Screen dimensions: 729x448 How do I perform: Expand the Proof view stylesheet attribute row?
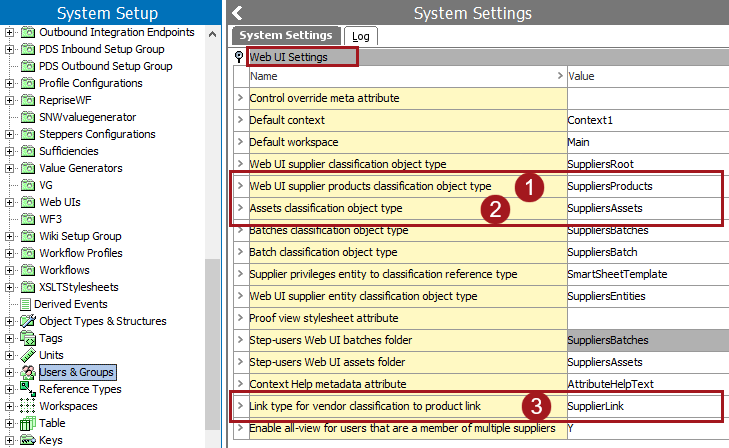[x=240, y=318]
